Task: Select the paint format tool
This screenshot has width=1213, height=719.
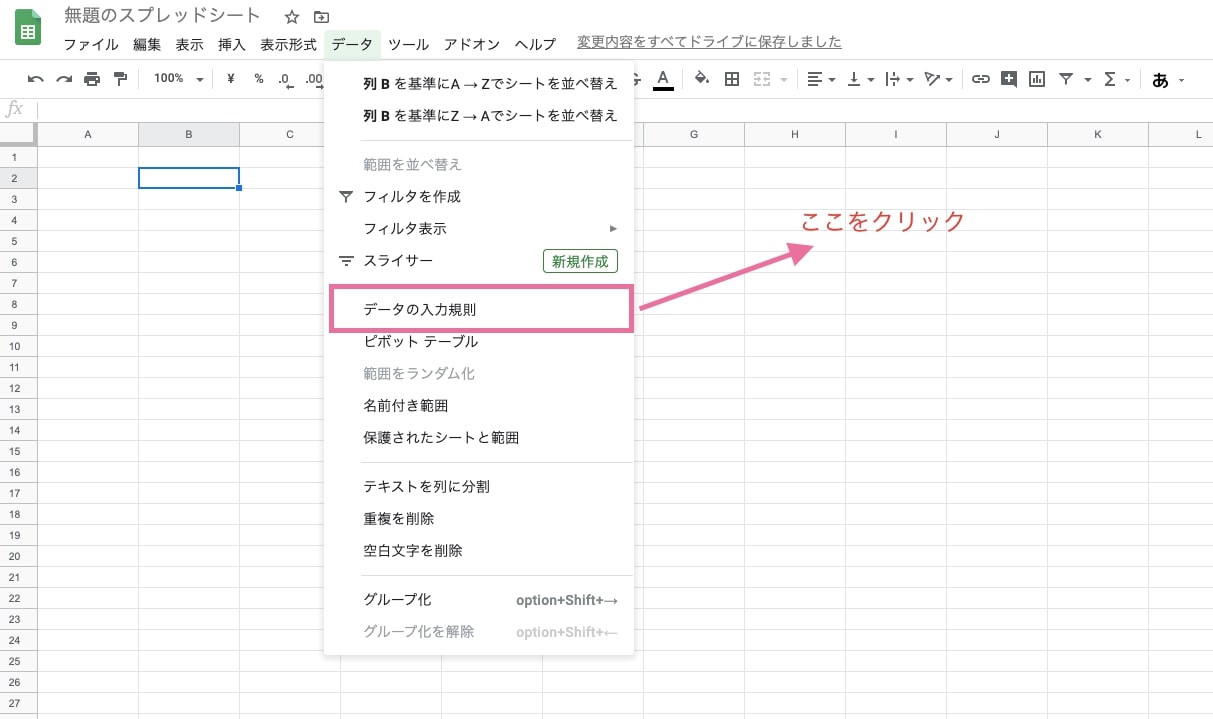Action: tap(120, 79)
